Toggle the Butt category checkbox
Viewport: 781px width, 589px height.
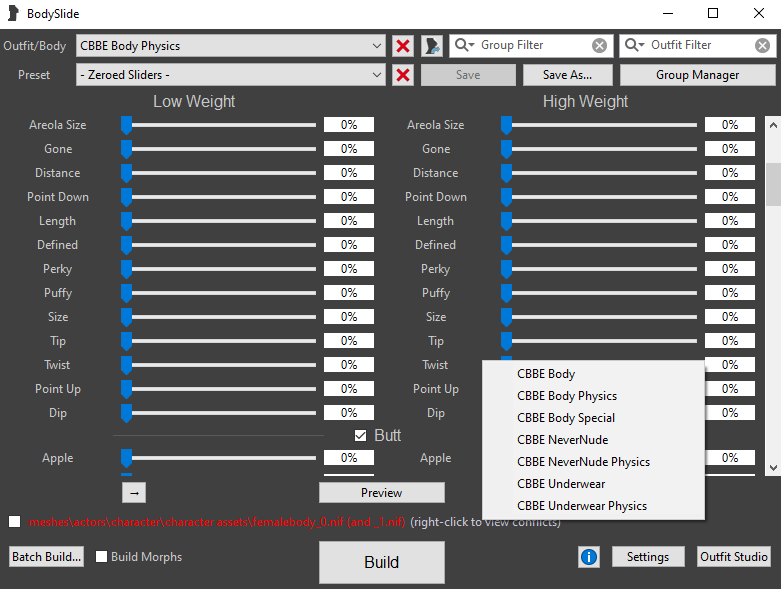[x=360, y=436]
